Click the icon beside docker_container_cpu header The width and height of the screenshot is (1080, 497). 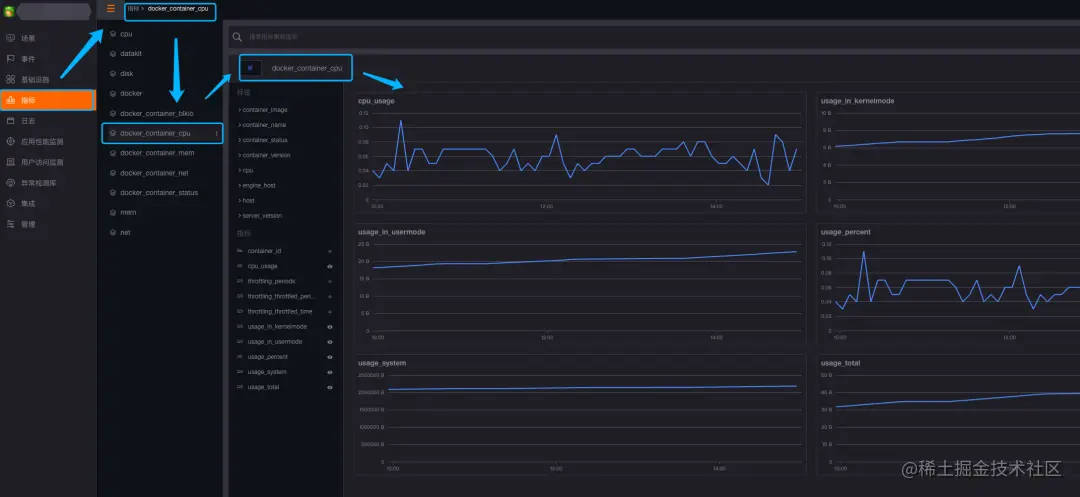pyautogui.click(x=251, y=68)
